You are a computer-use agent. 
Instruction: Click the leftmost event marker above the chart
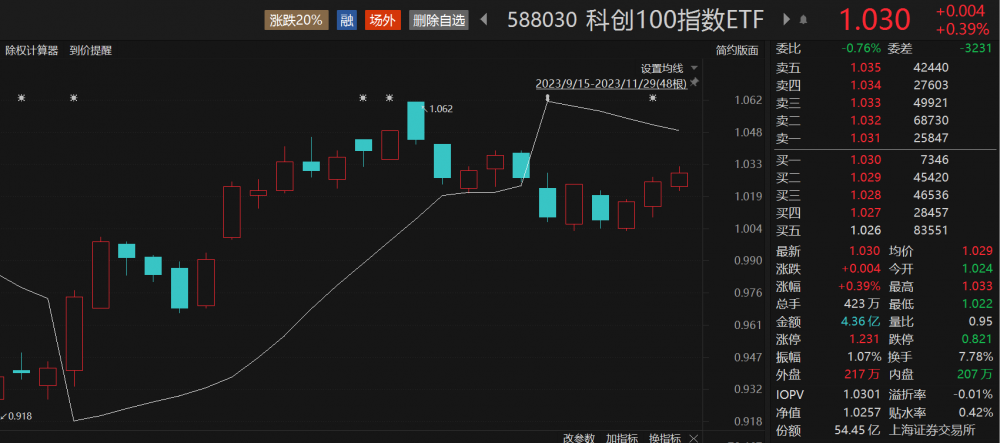tap(21, 98)
